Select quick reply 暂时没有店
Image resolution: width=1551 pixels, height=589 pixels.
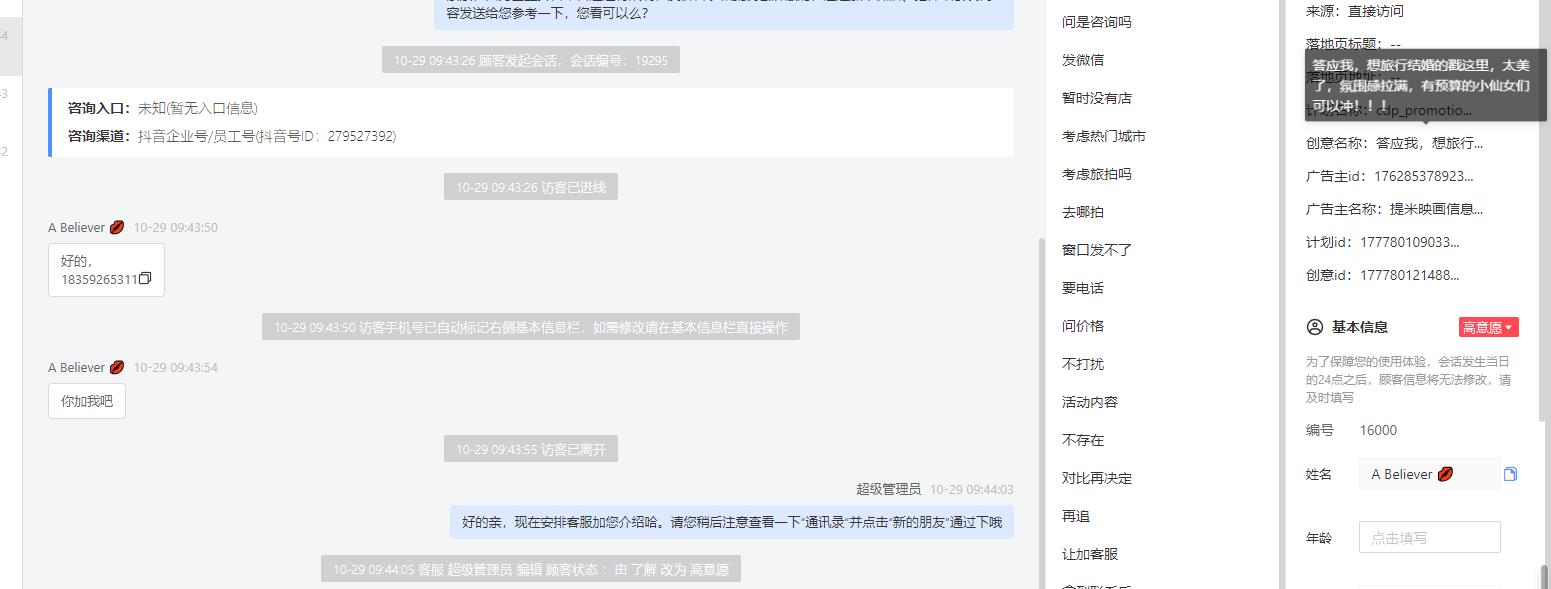(1097, 98)
